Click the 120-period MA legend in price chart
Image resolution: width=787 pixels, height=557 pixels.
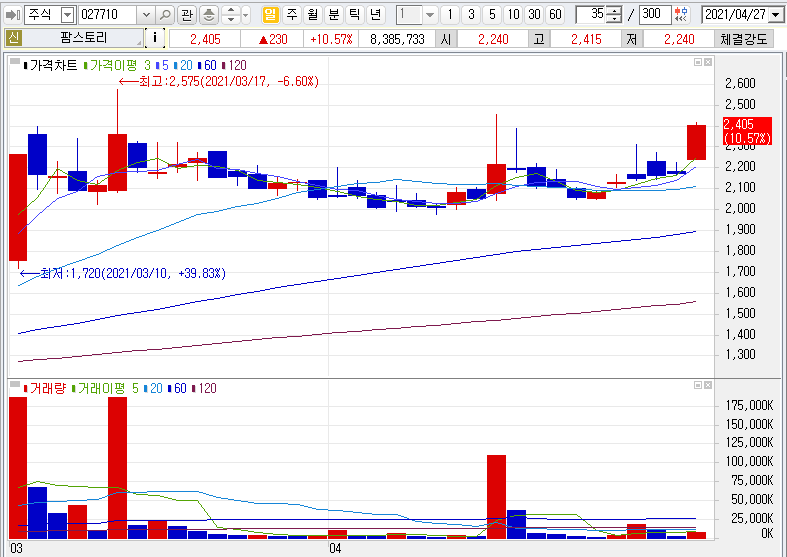[234, 65]
